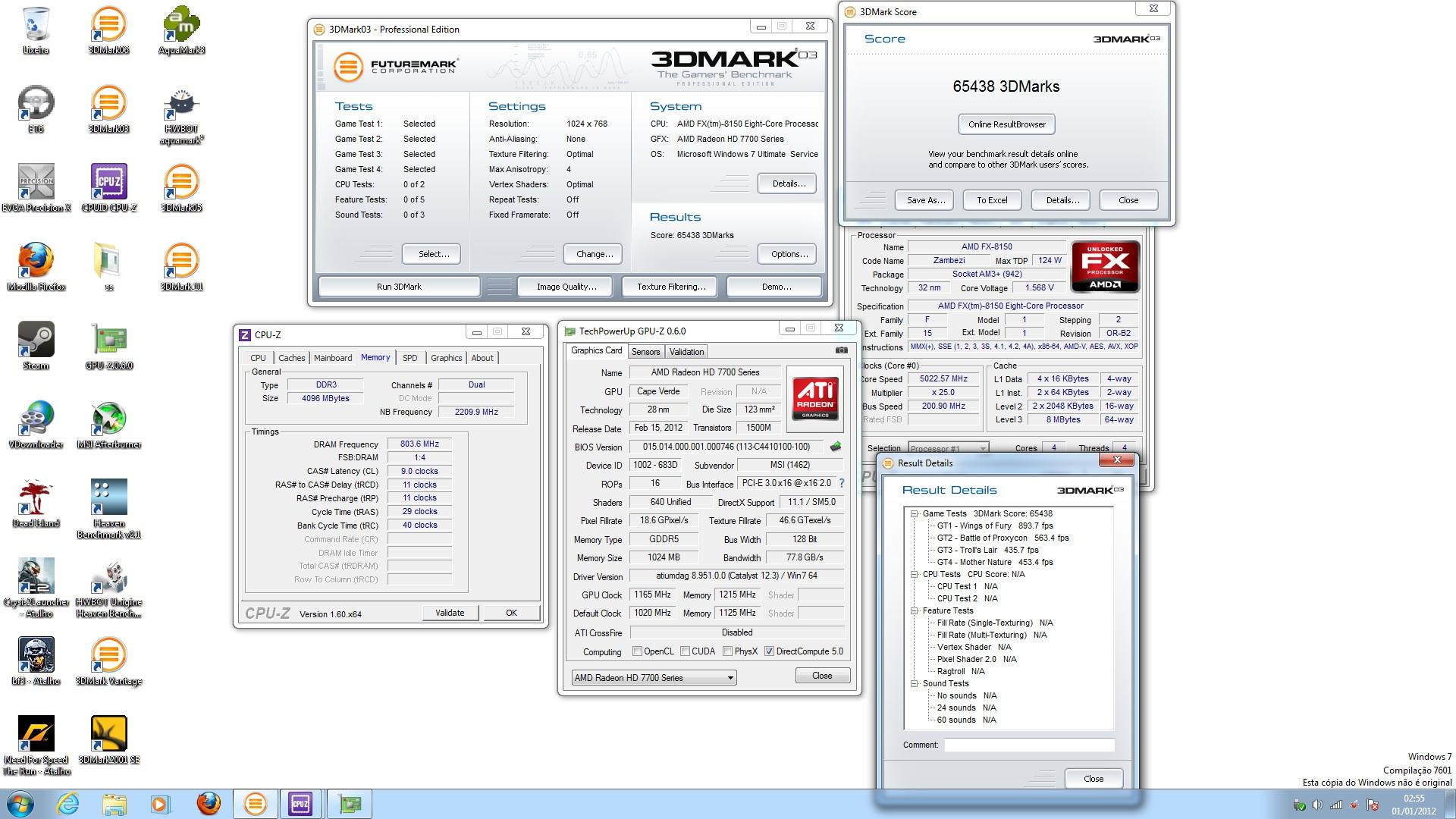The image size is (1456, 819).
Task: Click the Change... settings button
Action: click(x=595, y=254)
